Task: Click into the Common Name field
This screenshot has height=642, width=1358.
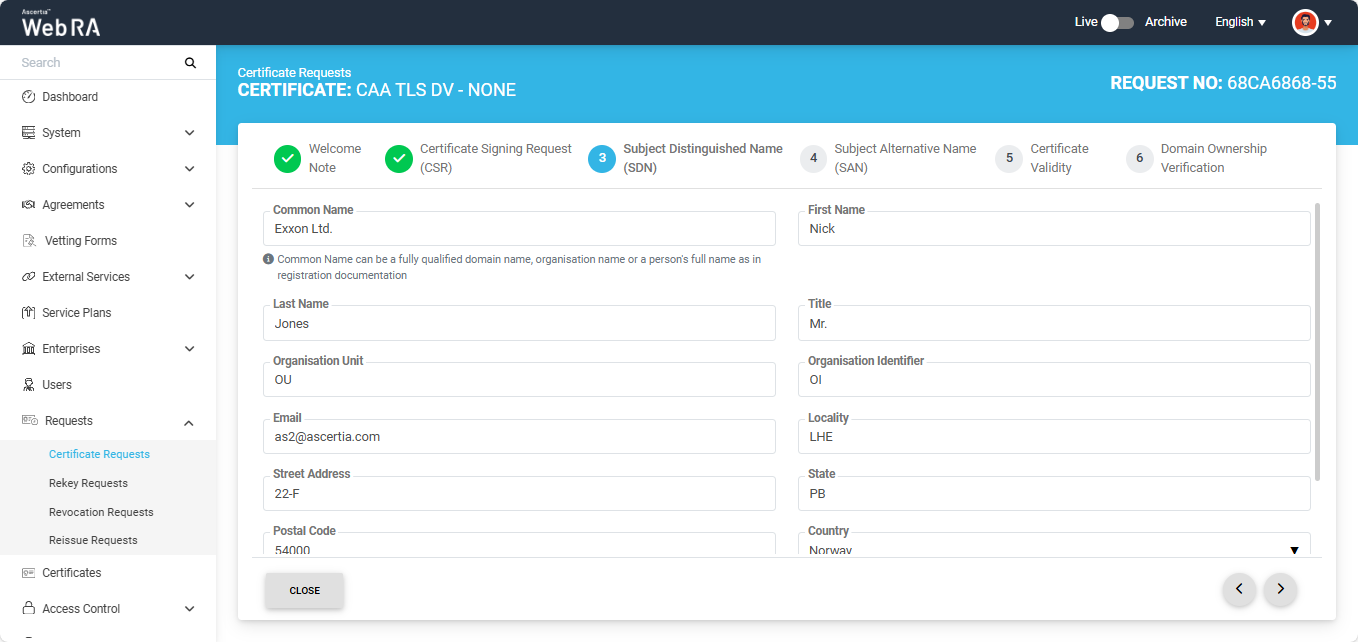Action: (x=518, y=229)
